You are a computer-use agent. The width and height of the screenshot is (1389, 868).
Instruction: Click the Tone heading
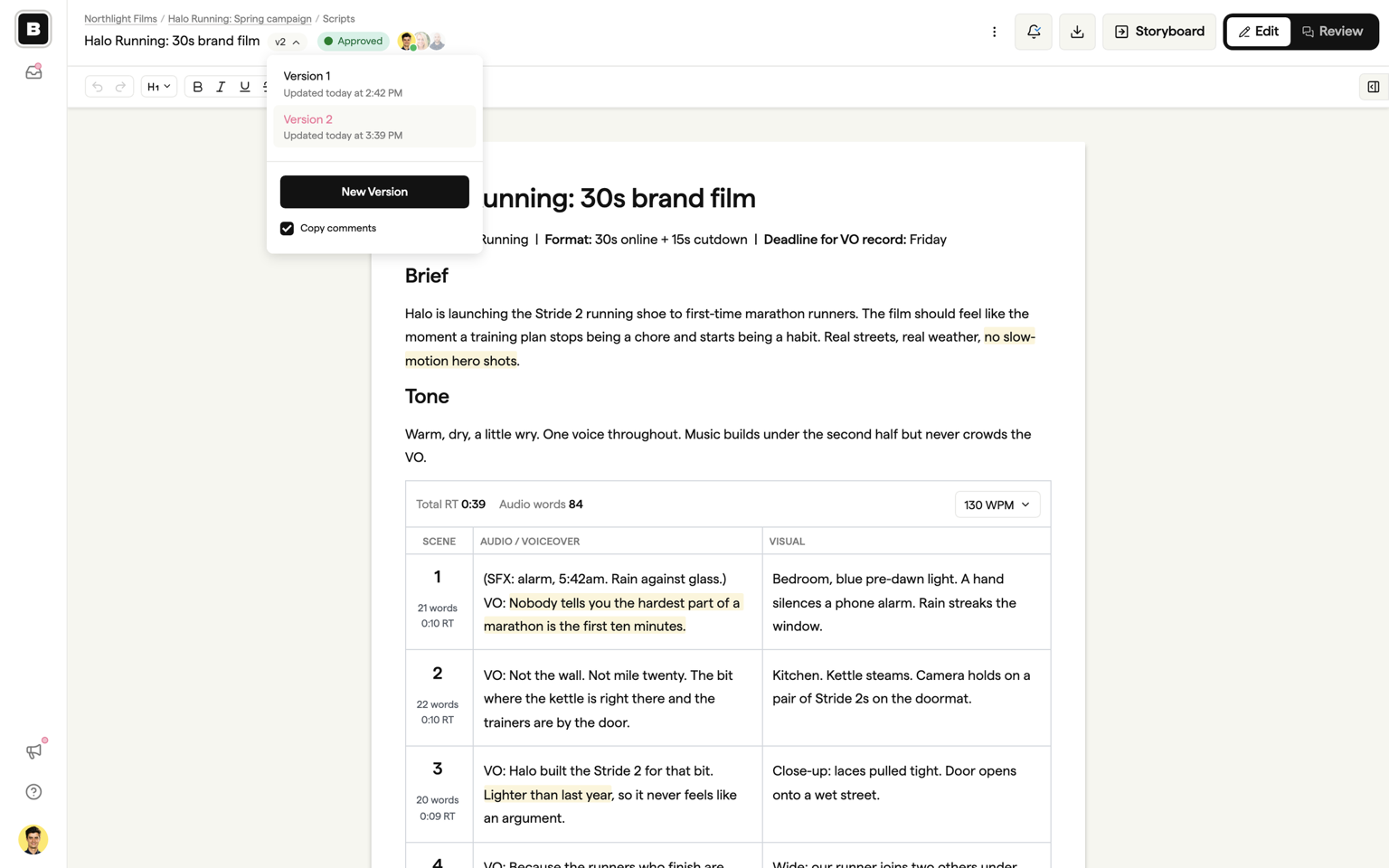point(427,396)
